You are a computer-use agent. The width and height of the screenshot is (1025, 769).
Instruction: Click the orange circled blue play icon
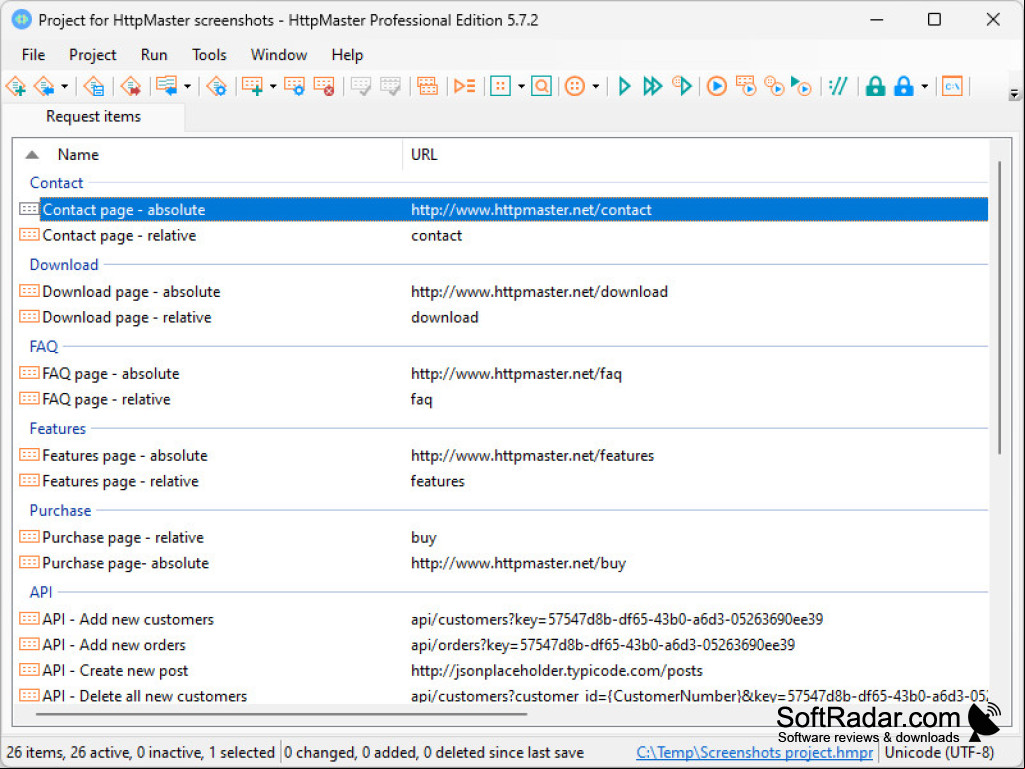(717, 86)
